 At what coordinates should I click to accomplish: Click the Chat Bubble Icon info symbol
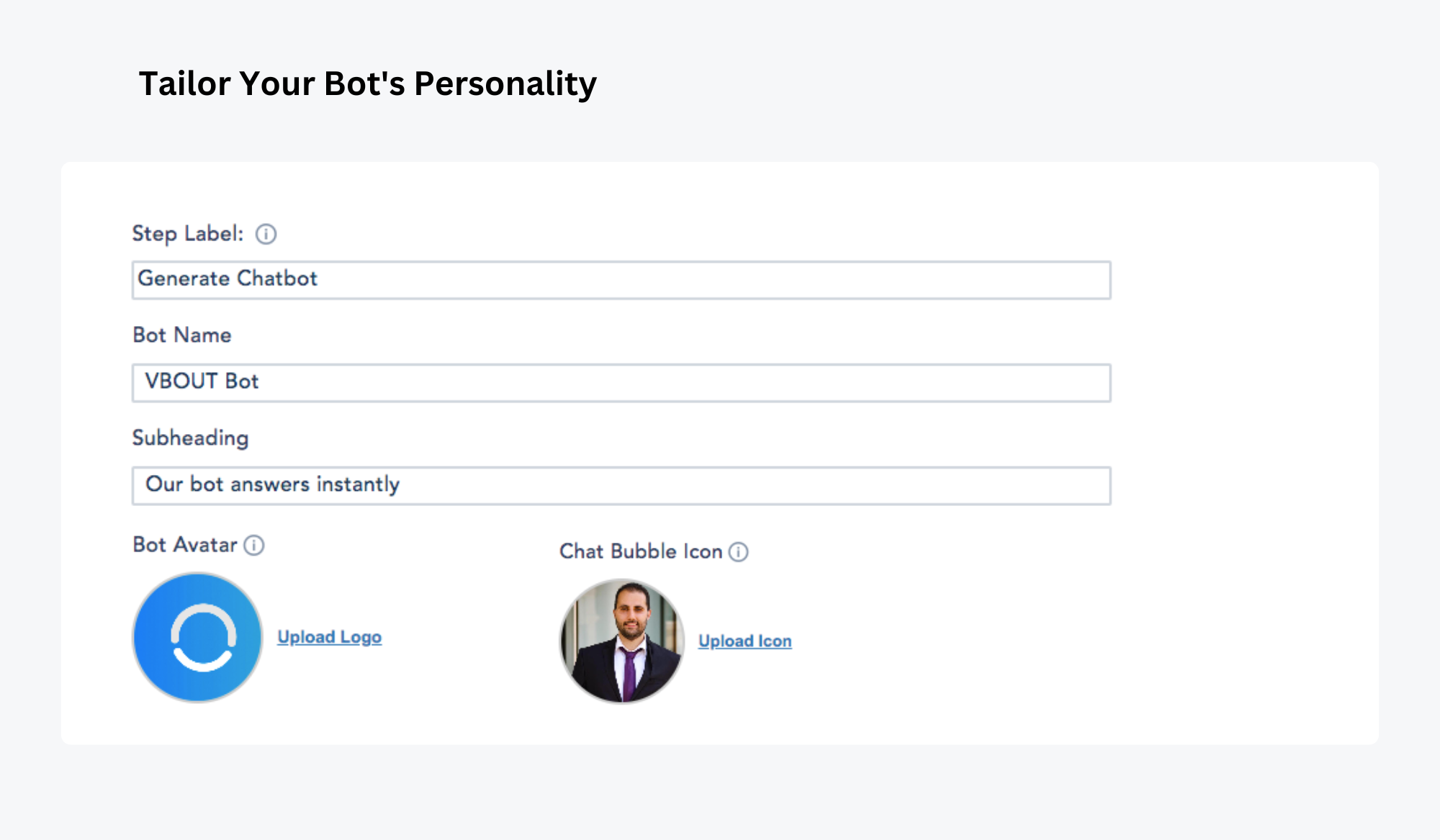[x=738, y=552]
